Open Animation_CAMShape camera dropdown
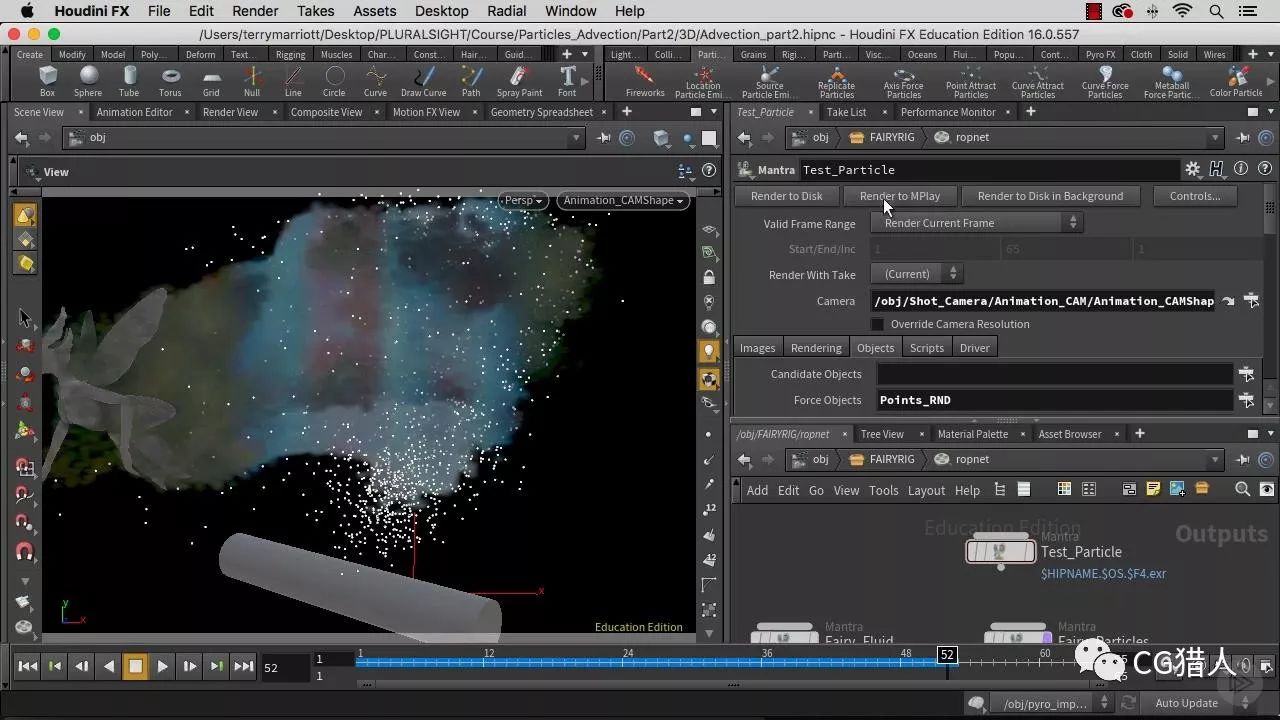1280x720 pixels. pyautogui.click(x=623, y=200)
